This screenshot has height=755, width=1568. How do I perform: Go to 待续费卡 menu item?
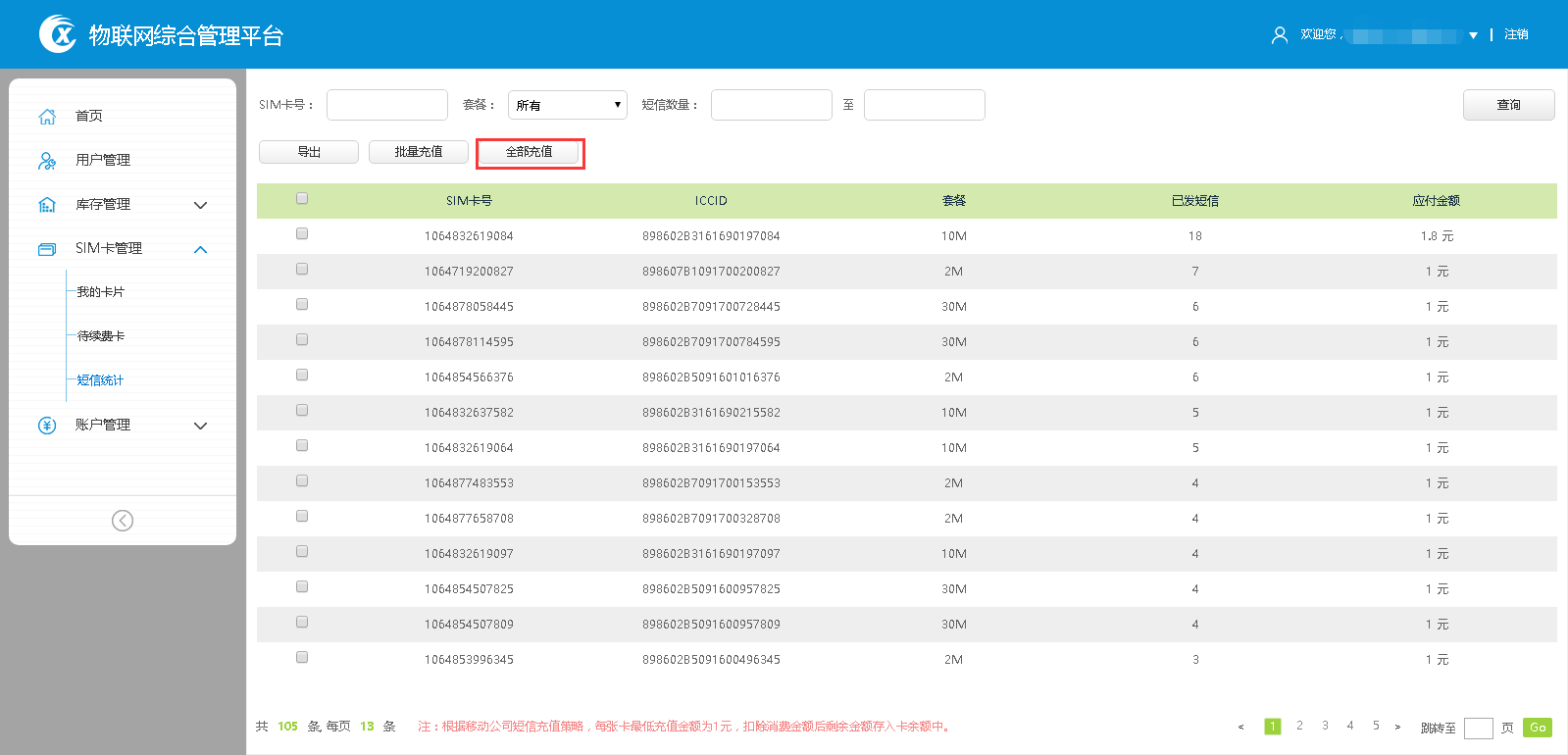point(101,336)
